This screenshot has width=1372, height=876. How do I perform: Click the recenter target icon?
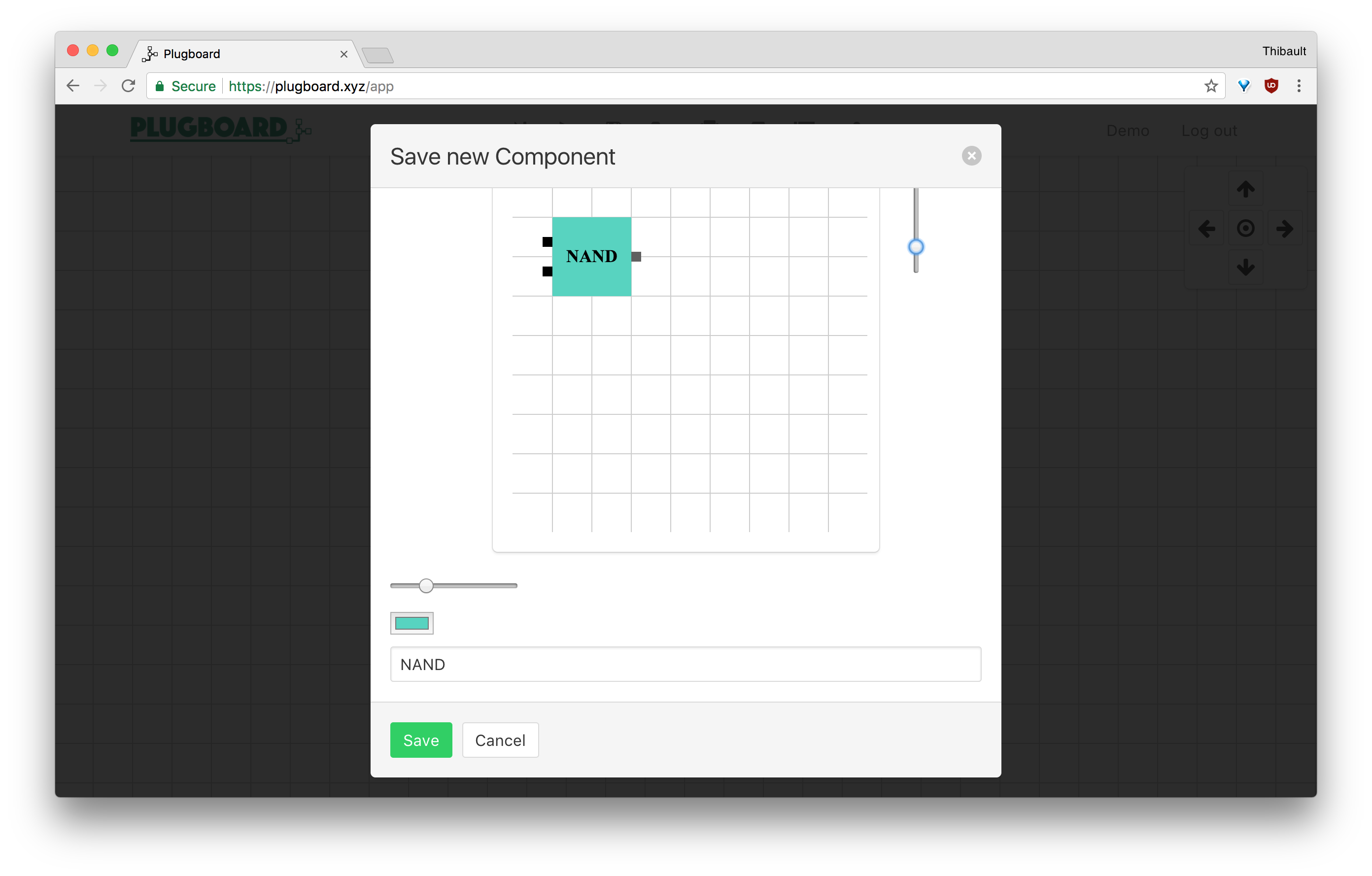point(1245,229)
